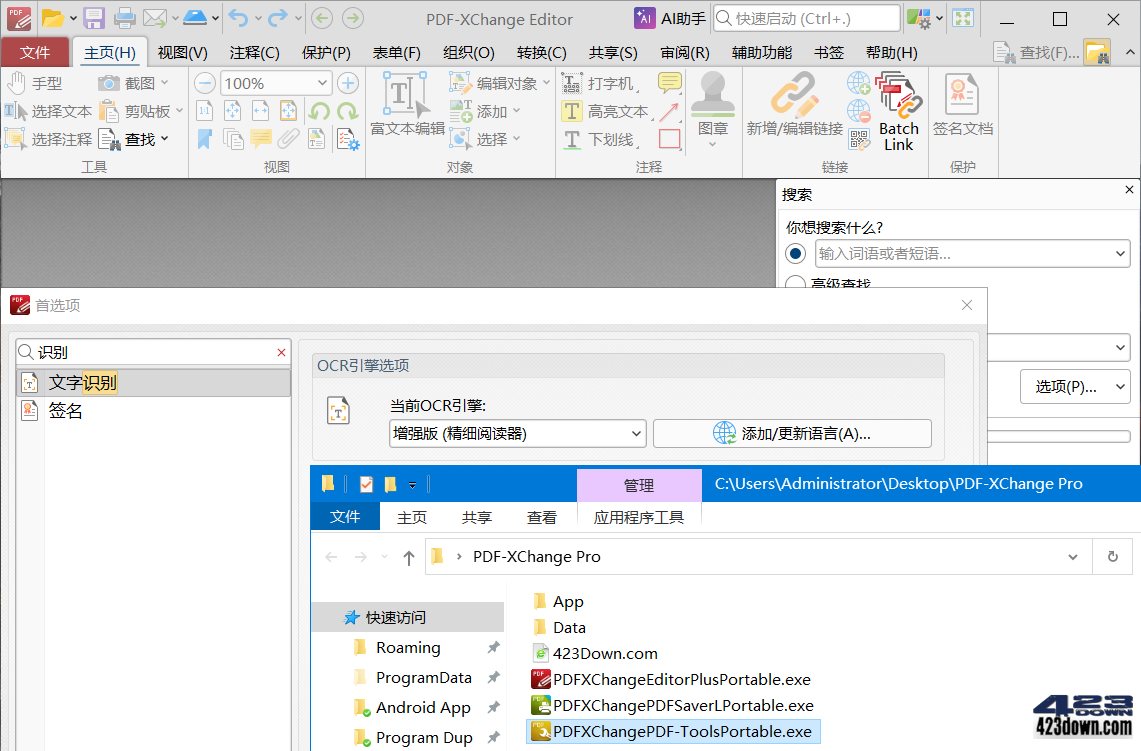This screenshot has width=1141, height=751.
Task: Select the 下划线 underline tool
Action: pyautogui.click(x=600, y=139)
